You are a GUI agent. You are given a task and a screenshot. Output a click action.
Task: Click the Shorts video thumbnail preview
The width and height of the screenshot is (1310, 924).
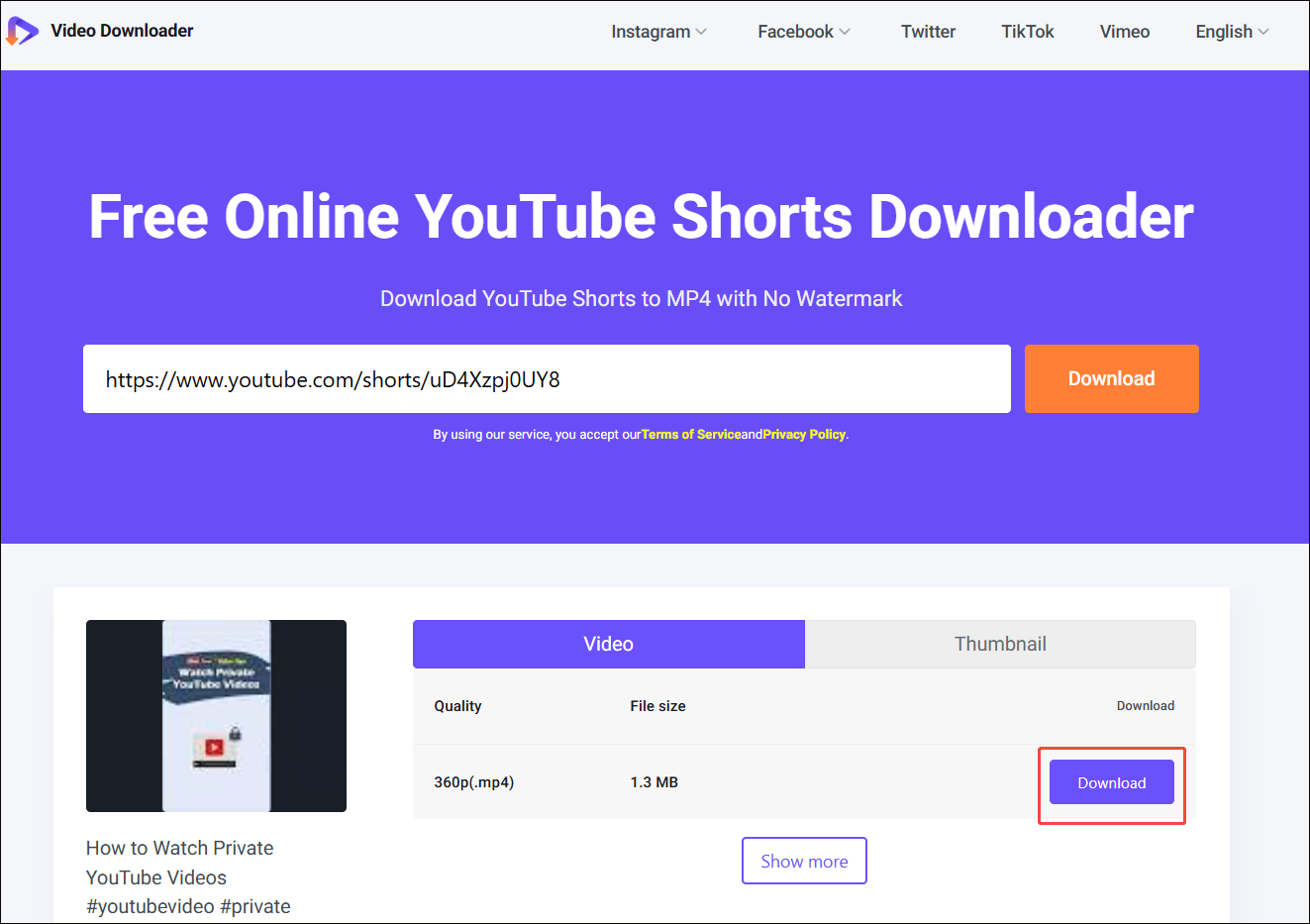(x=216, y=716)
